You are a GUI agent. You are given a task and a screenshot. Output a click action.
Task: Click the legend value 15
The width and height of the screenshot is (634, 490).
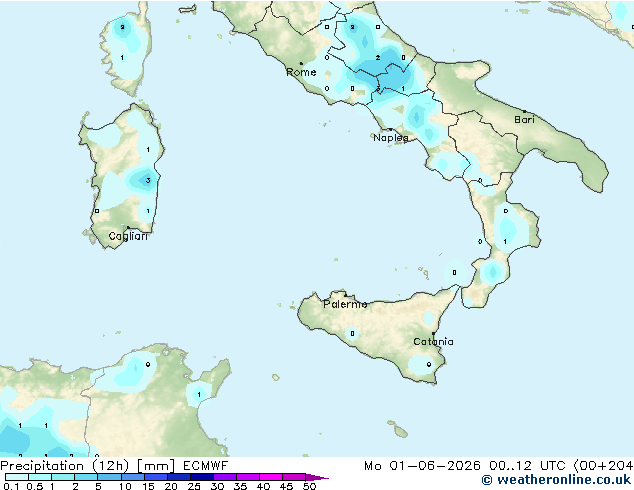point(148,486)
